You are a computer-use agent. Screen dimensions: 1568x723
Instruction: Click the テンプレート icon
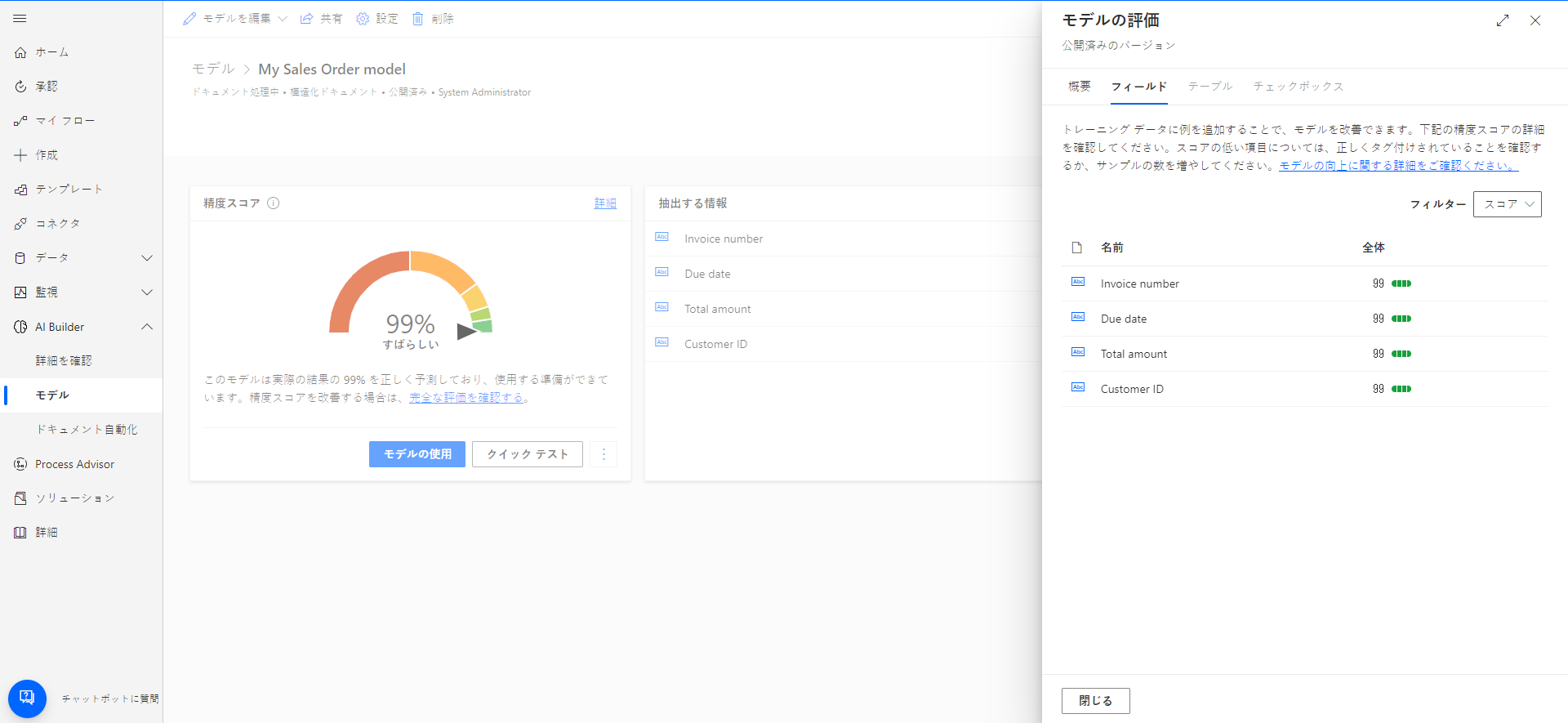(x=20, y=190)
